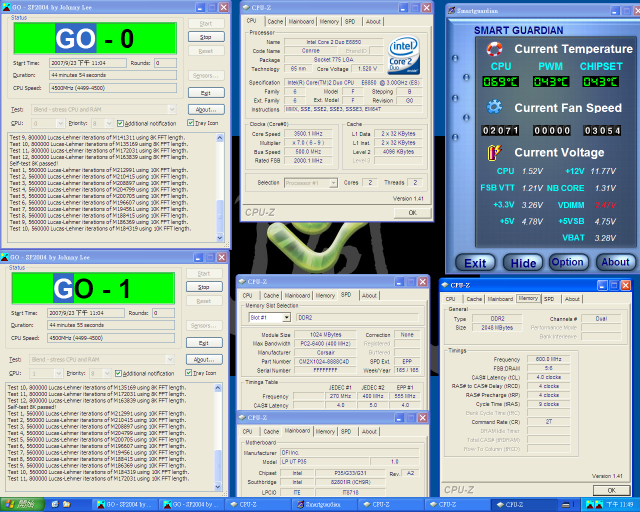Open SPD tab in CPU-Z Memory window
Screen dimensions: 640x512
[549, 299]
